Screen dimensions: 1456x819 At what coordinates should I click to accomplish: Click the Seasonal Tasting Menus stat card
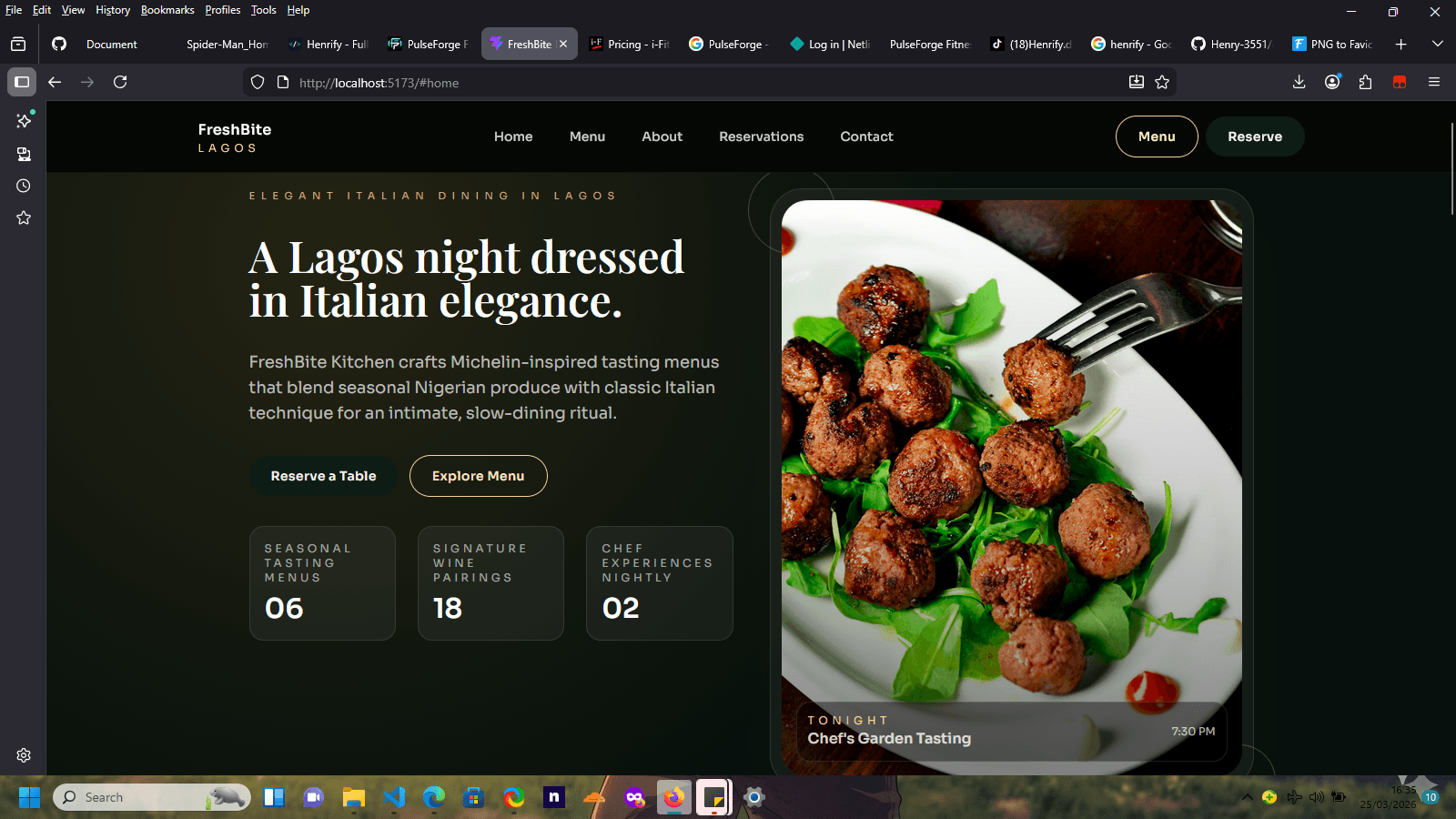click(x=322, y=583)
